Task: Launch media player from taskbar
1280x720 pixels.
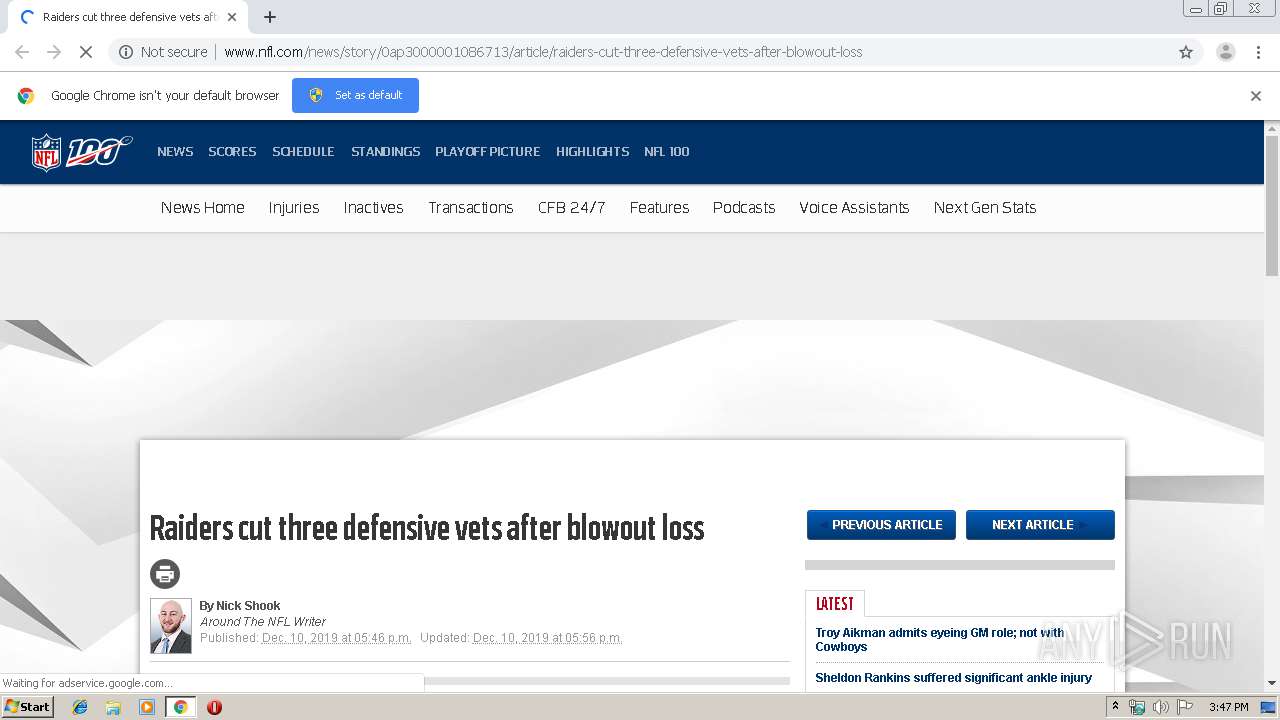Action: click(147, 707)
